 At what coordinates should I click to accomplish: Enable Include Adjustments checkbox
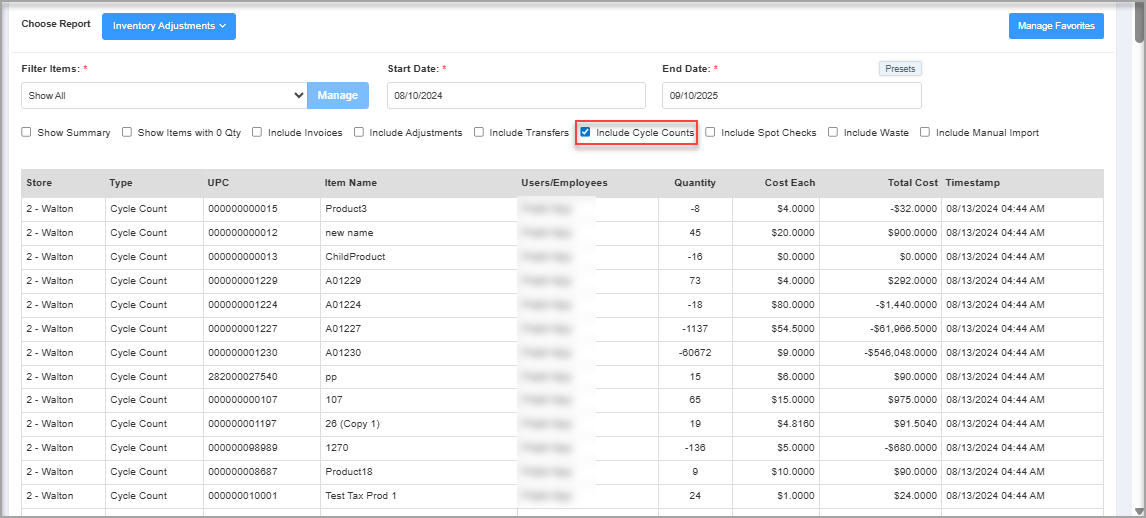pyautogui.click(x=359, y=132)
